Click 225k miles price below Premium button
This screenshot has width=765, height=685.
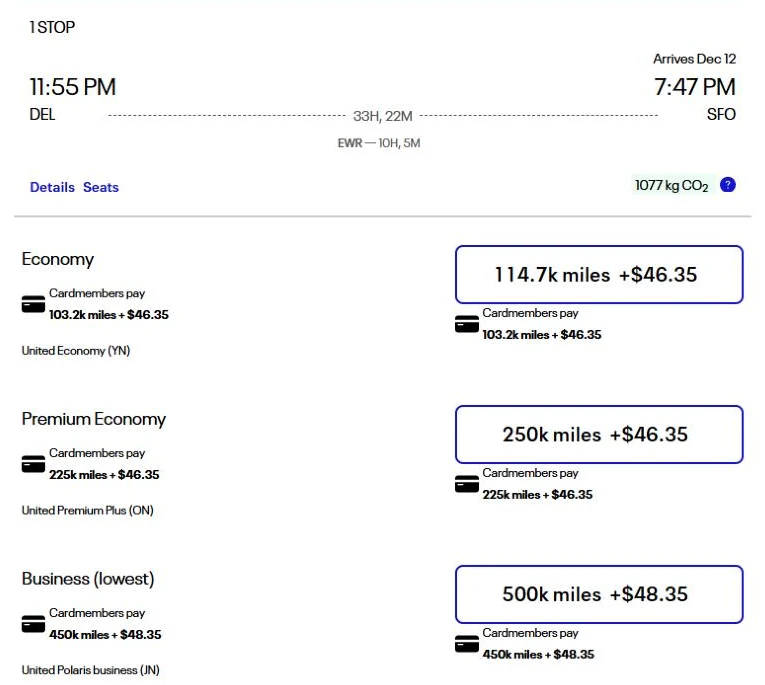(537, 495)
